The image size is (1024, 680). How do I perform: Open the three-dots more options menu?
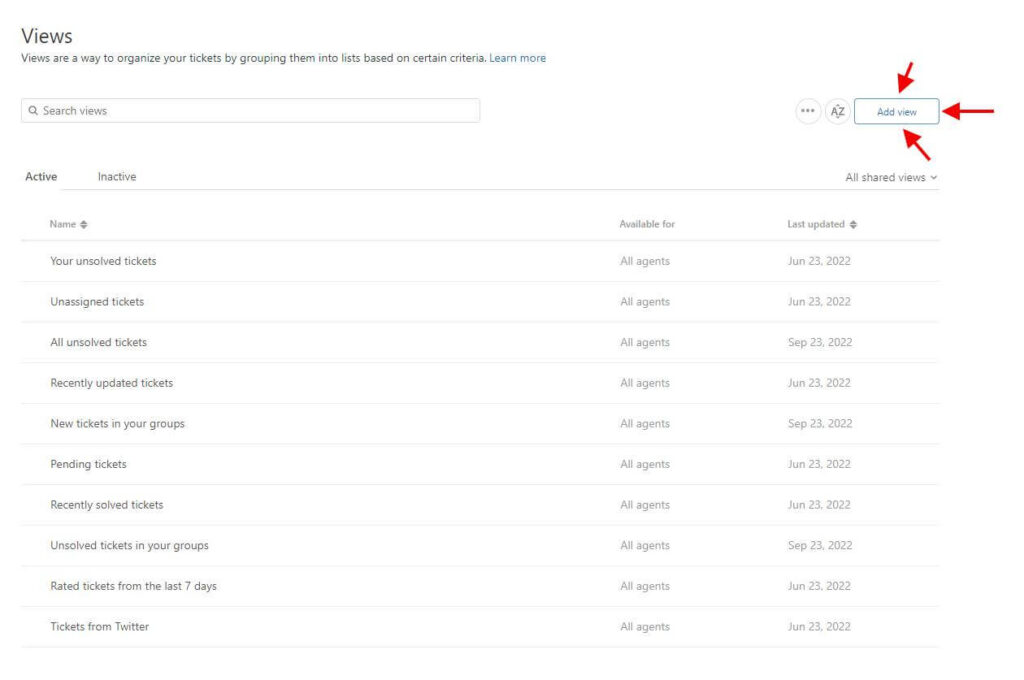808,111
